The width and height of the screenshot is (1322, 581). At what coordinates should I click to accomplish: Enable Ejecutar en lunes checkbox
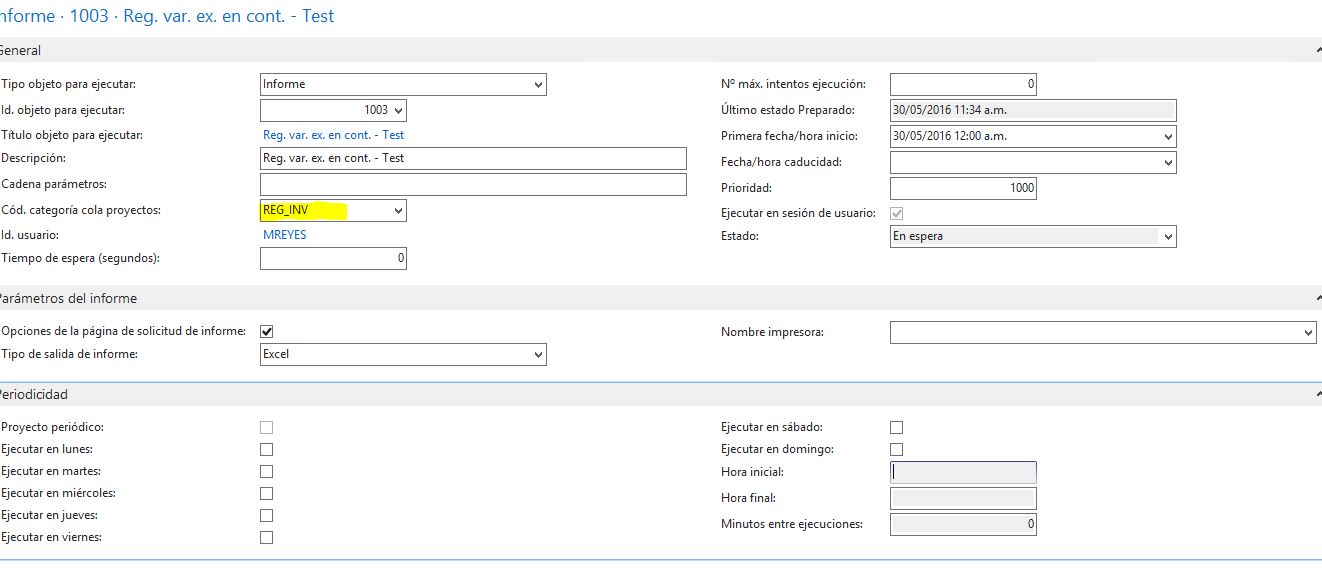pyautogui.click(x=267, y=450)
